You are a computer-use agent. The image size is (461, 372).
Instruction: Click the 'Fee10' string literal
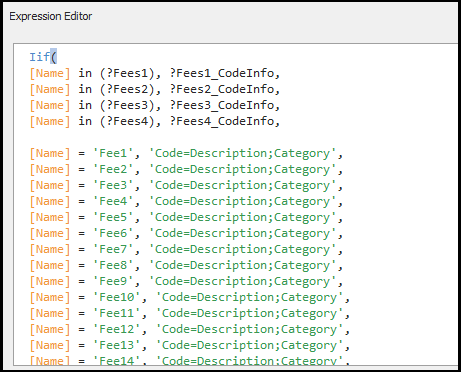point(117,297)
